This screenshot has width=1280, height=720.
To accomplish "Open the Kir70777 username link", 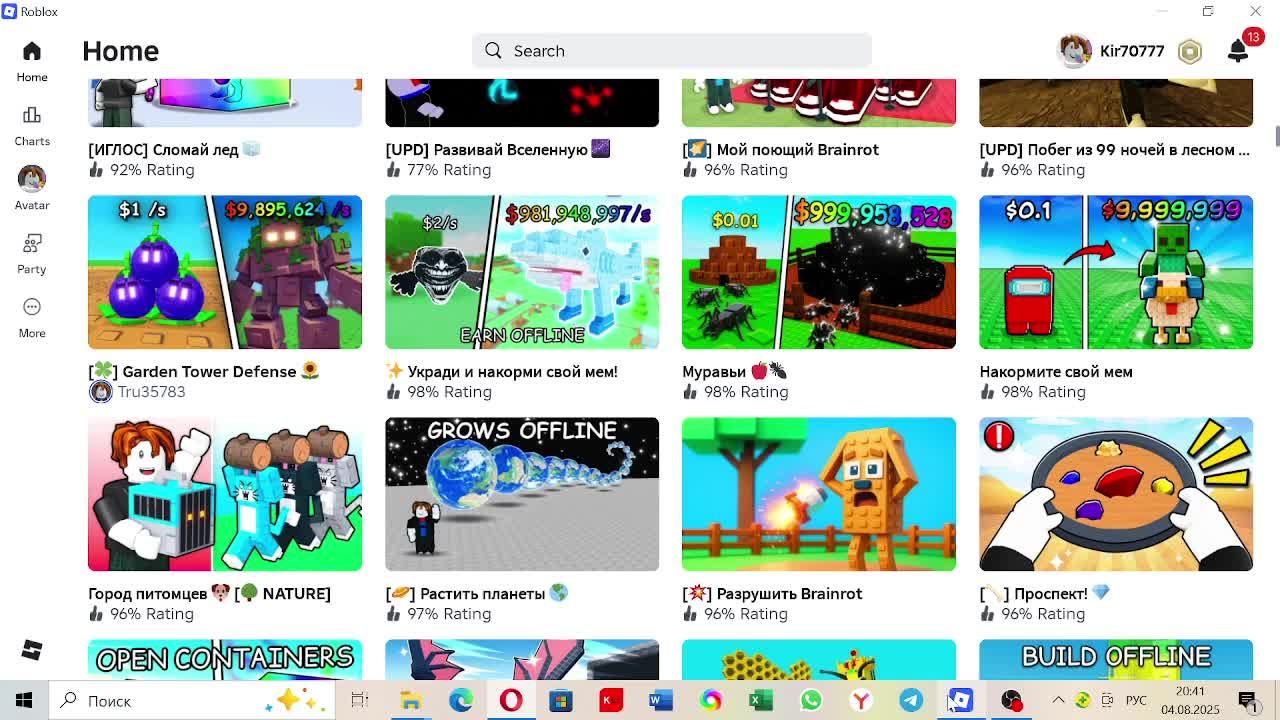I will tap(1132, 51).
